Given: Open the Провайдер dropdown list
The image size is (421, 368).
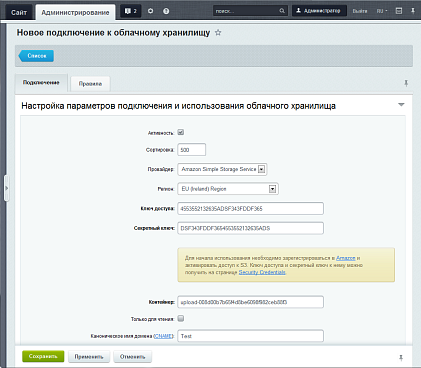Looking at the screenshot, I should pyautogui.click(x=222, y=169).
